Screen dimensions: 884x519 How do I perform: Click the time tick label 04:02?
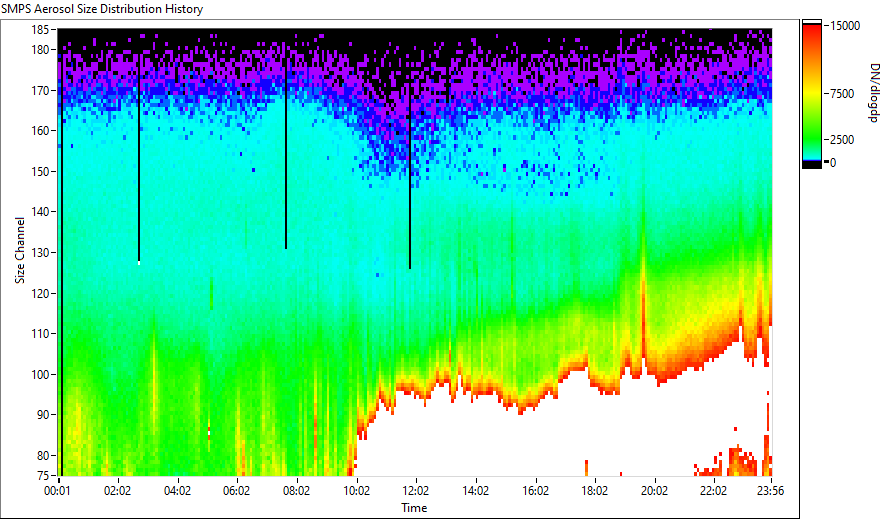coord(177,491)
